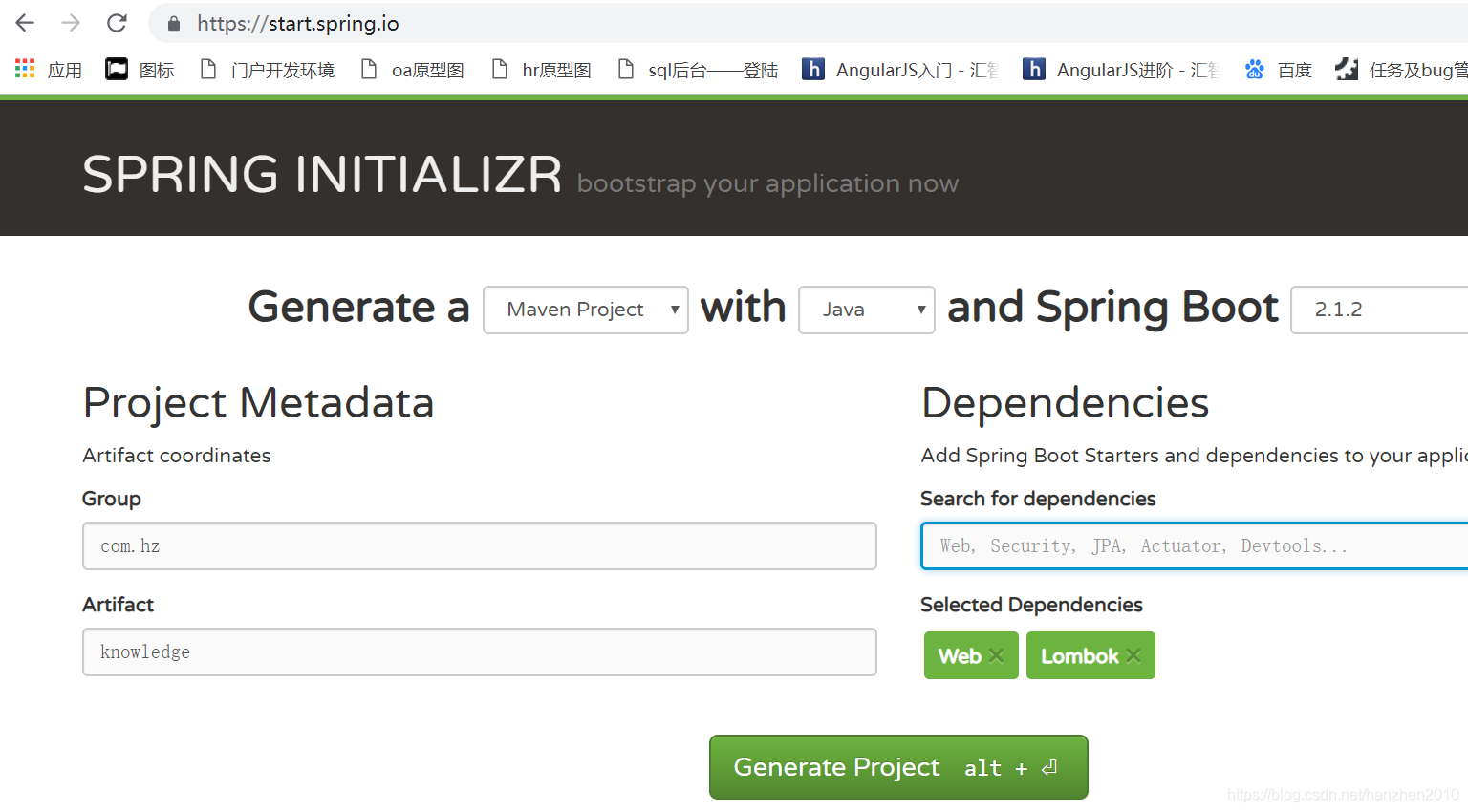The width and height of the screenshot is (1468, 812).
Task: Open the 门户开发环境 bookmark
Action: [268, 70]
